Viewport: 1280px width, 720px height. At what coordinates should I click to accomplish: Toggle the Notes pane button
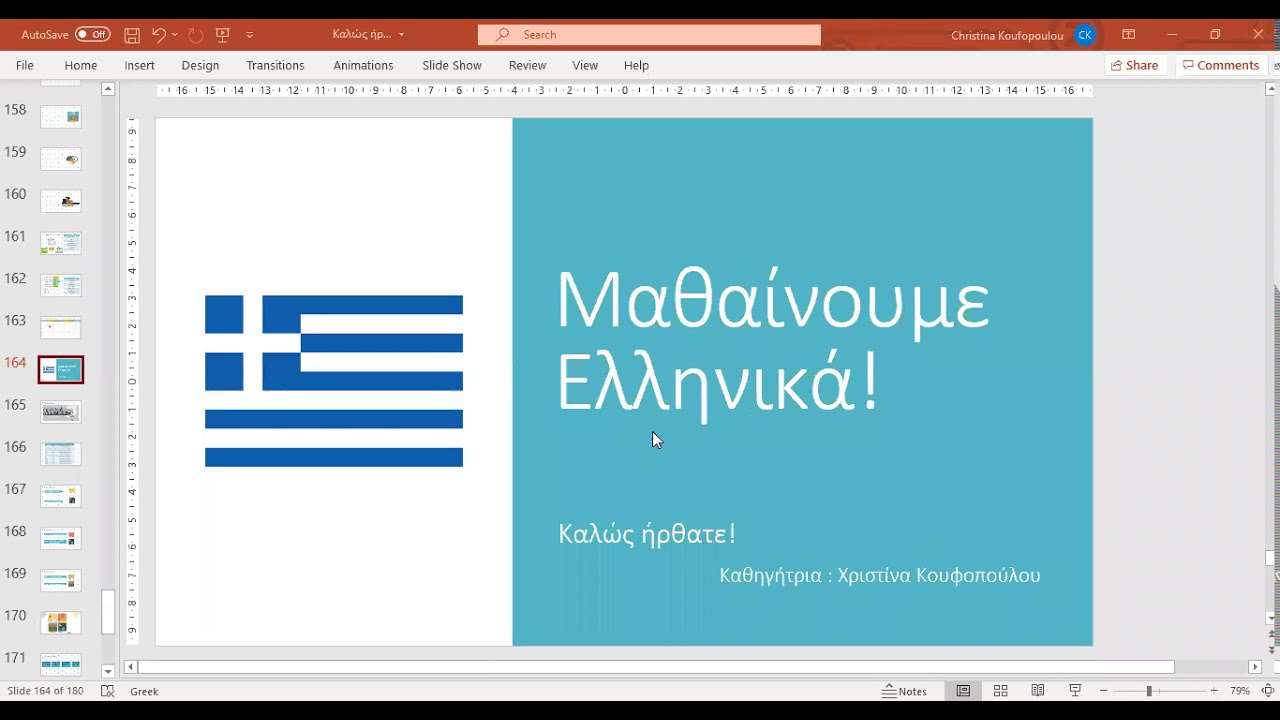pos(905,691)
